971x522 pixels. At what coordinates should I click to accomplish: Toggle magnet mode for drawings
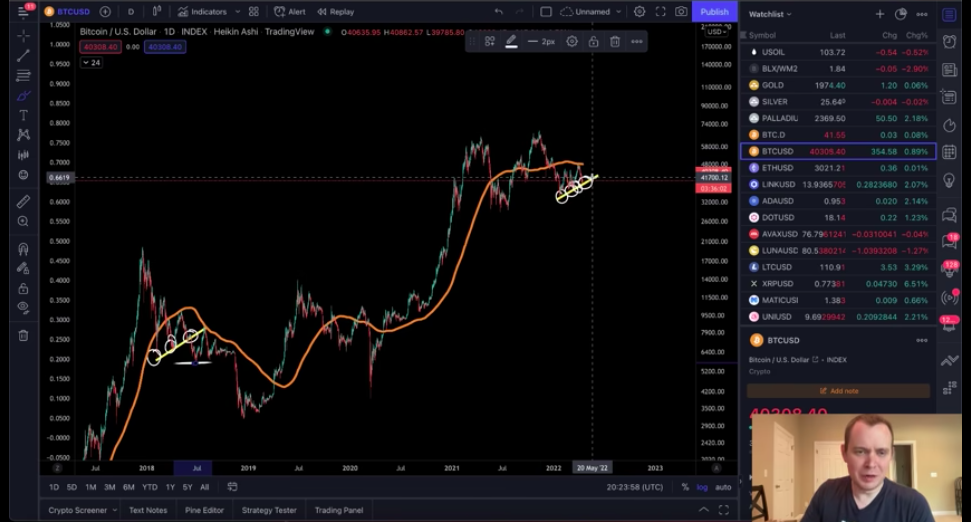(24, 249)
